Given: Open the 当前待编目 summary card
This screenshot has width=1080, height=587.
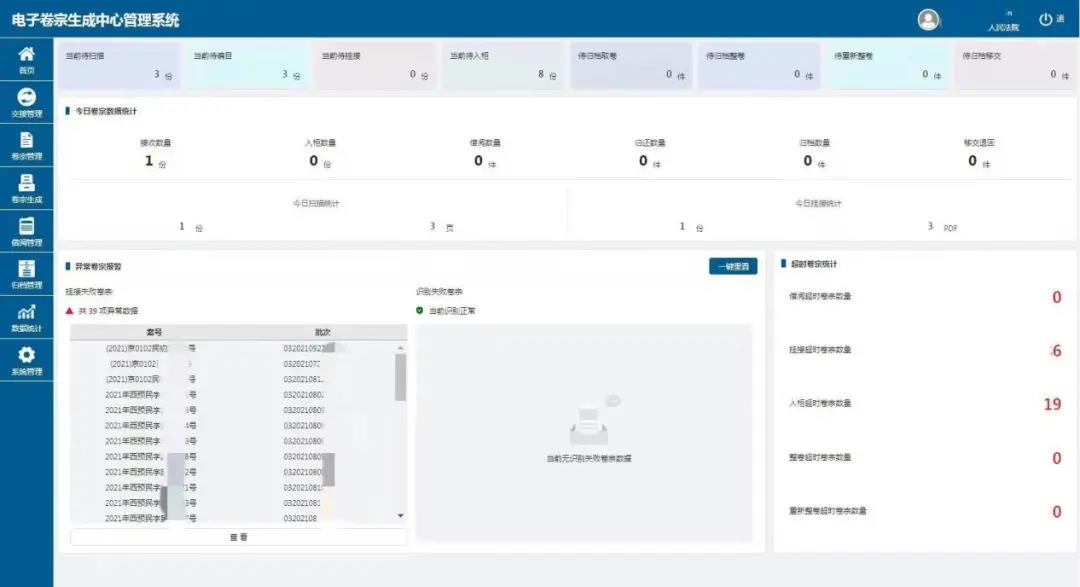Looking at the screenshot, I should point(247,65).
